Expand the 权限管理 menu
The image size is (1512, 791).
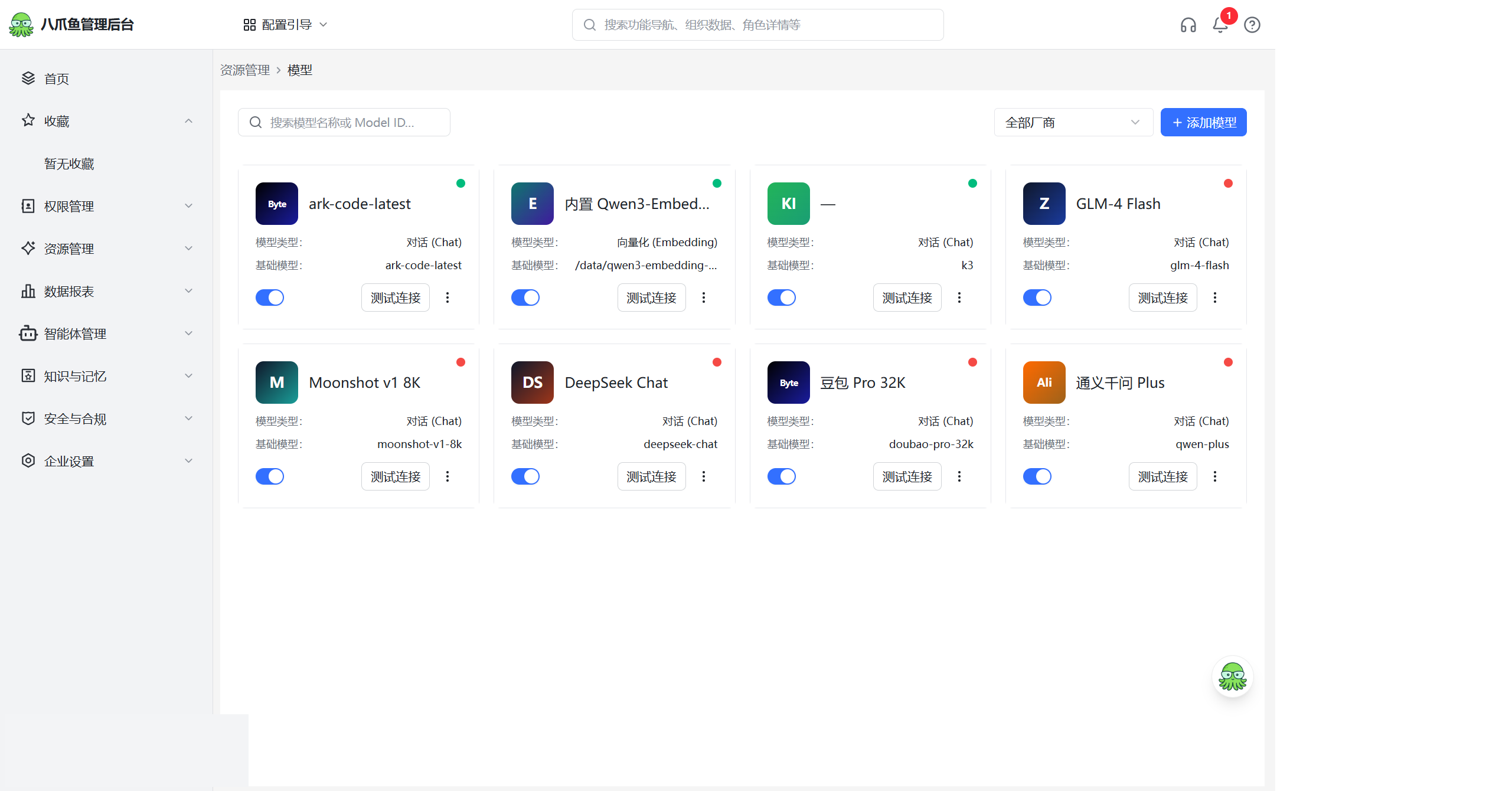(106, 206)
